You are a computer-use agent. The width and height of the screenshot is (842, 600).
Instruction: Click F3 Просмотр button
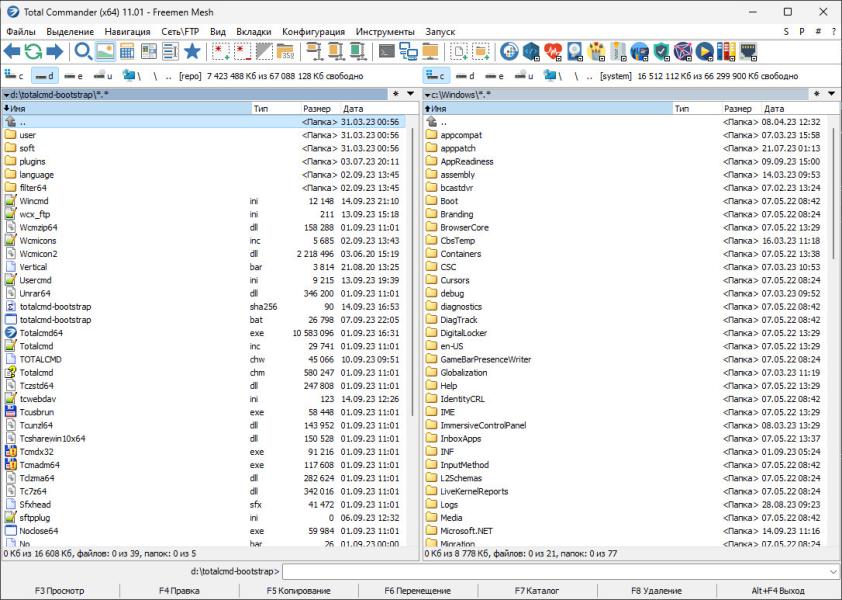(60, 591)
